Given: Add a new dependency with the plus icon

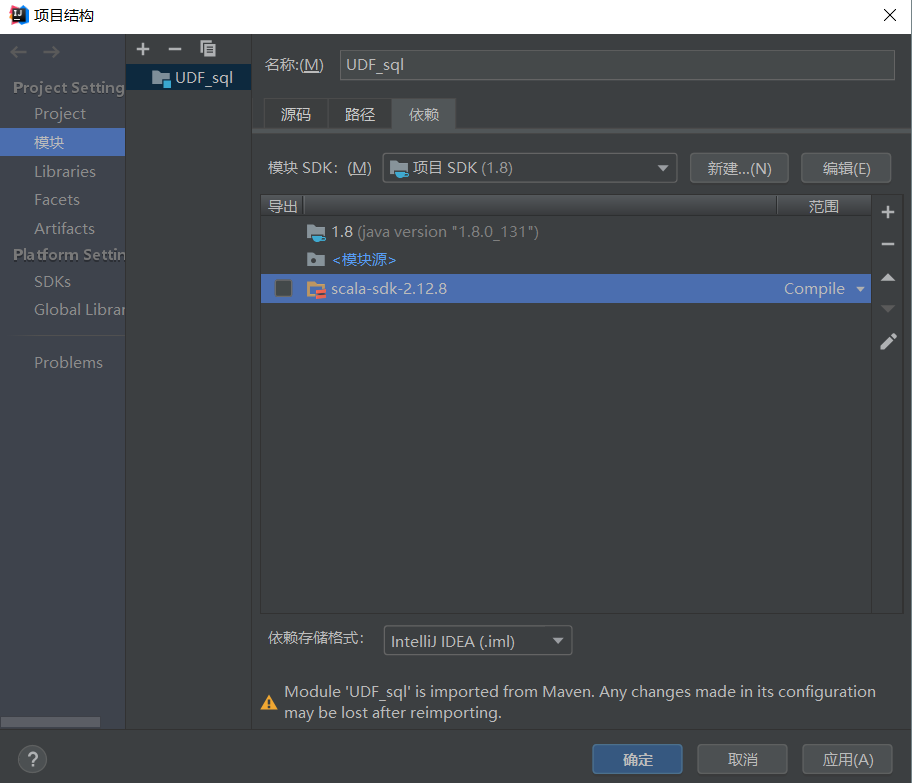Looking at the screenshot, I should tap(888, 211).
